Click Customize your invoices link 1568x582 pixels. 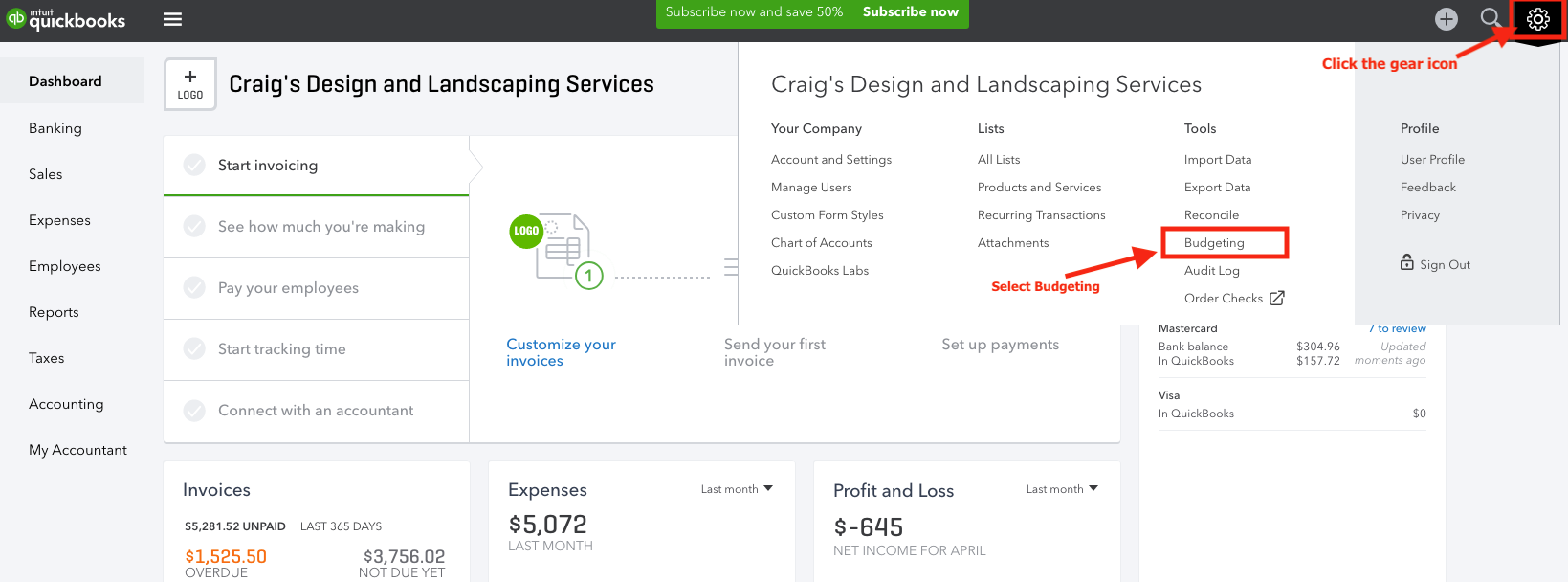[561, 352]
